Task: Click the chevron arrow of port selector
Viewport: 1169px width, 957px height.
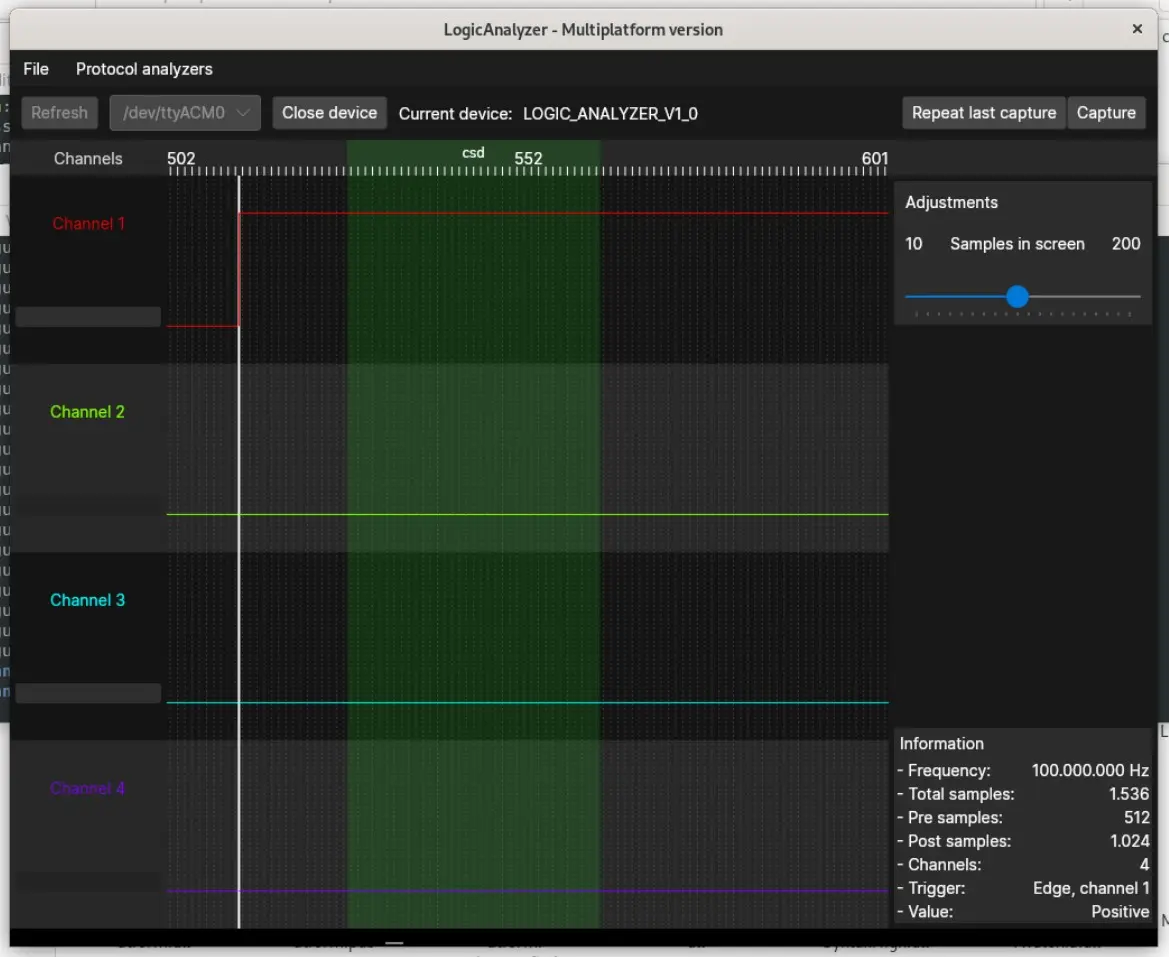Action: pyautogui.click(x=242, y=113)
